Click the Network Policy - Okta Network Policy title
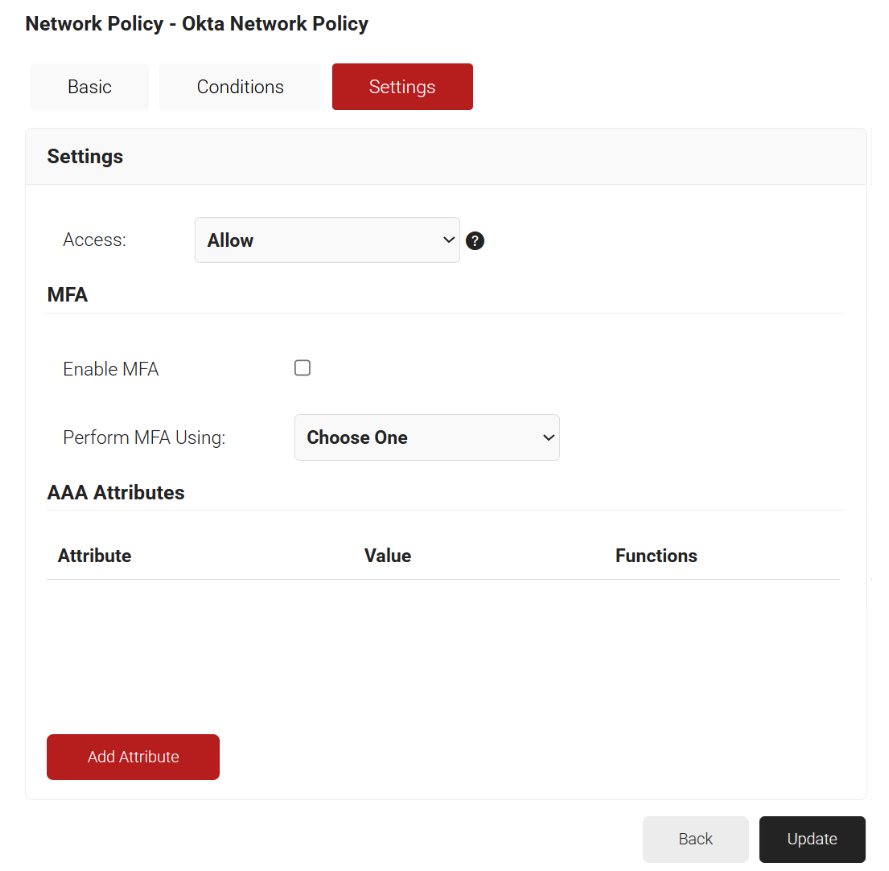Viewport: 889px width, 871px height. point(197,24)
